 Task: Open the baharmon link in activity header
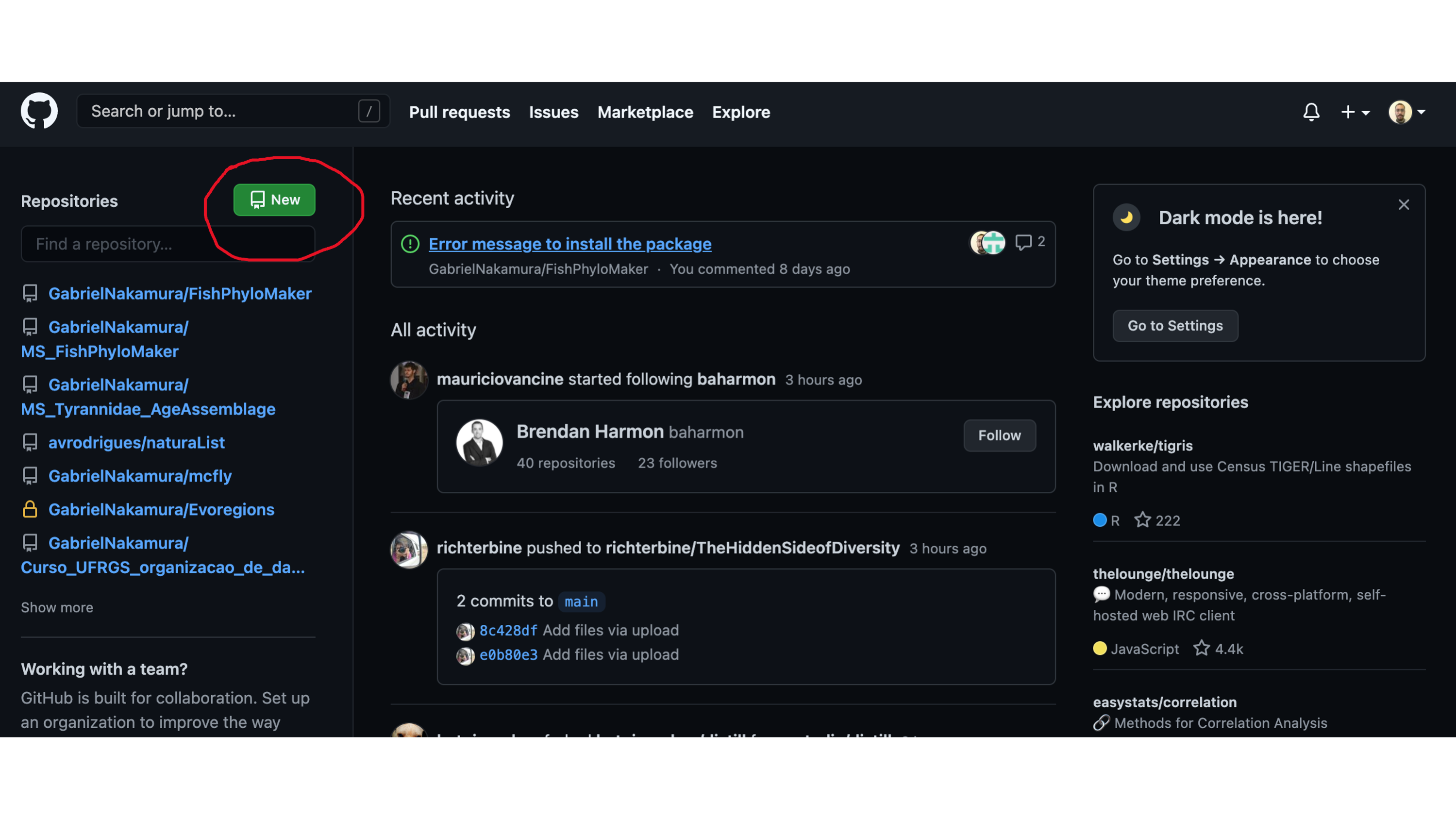point(736,379)
